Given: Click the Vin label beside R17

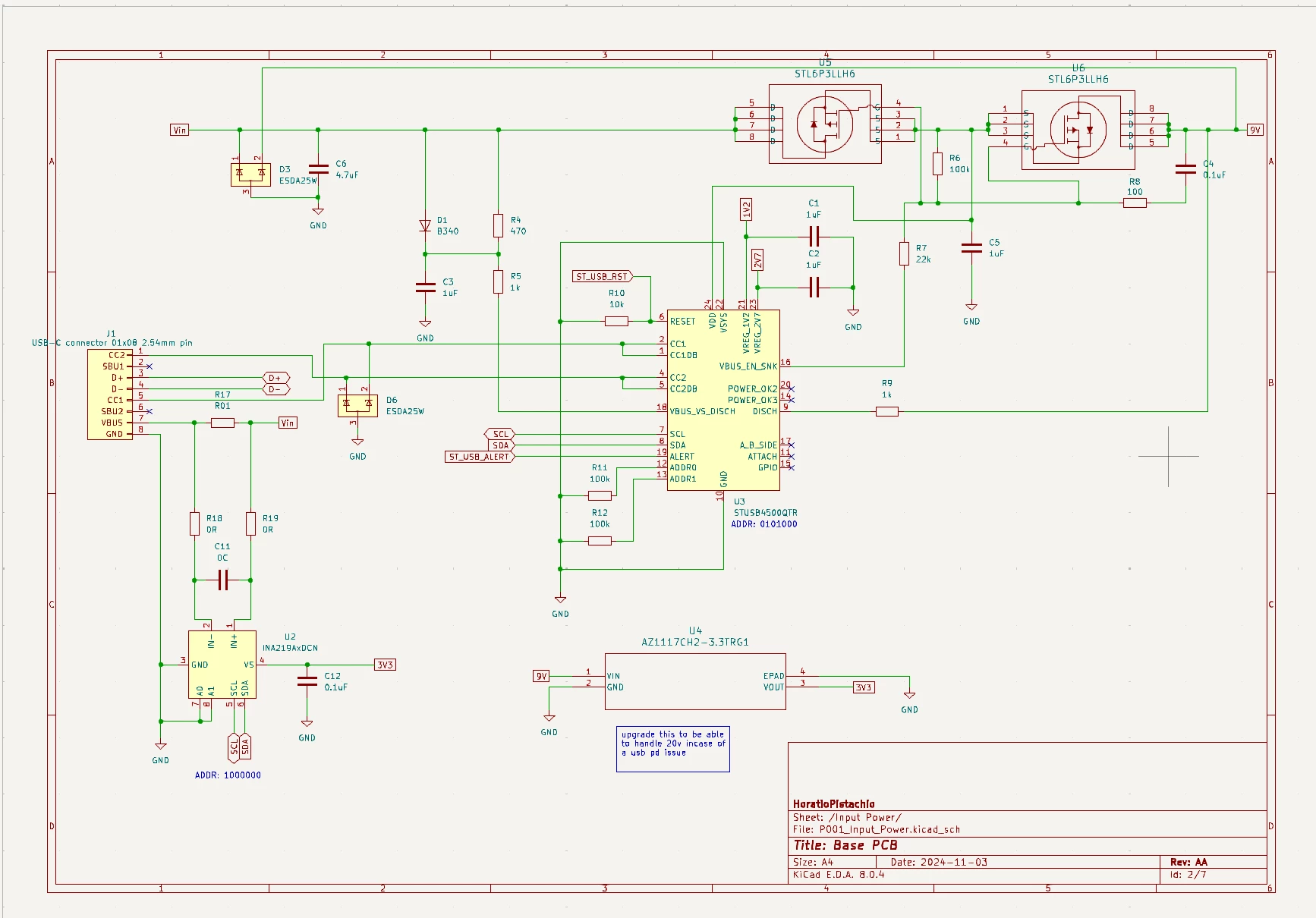Looking at the screenshot, I should pyautogui.click(x=288, y=423).
